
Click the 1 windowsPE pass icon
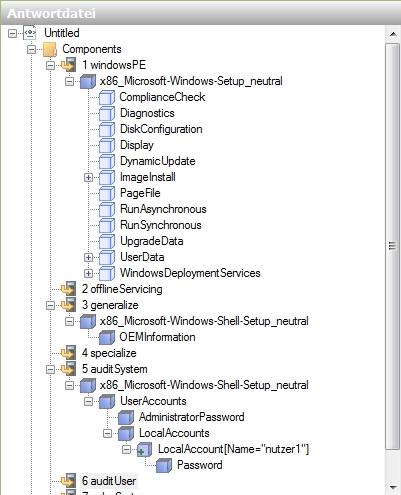coord(69,65)
